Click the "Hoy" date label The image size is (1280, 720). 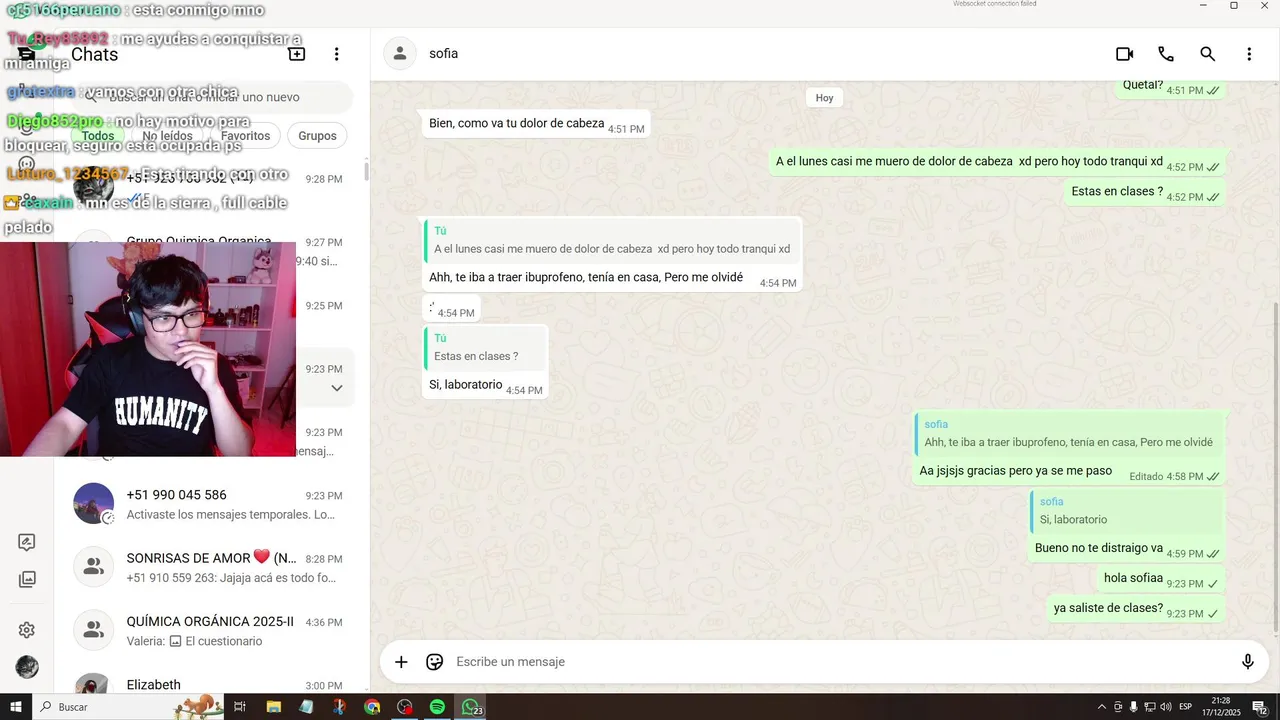click(824, 98)
